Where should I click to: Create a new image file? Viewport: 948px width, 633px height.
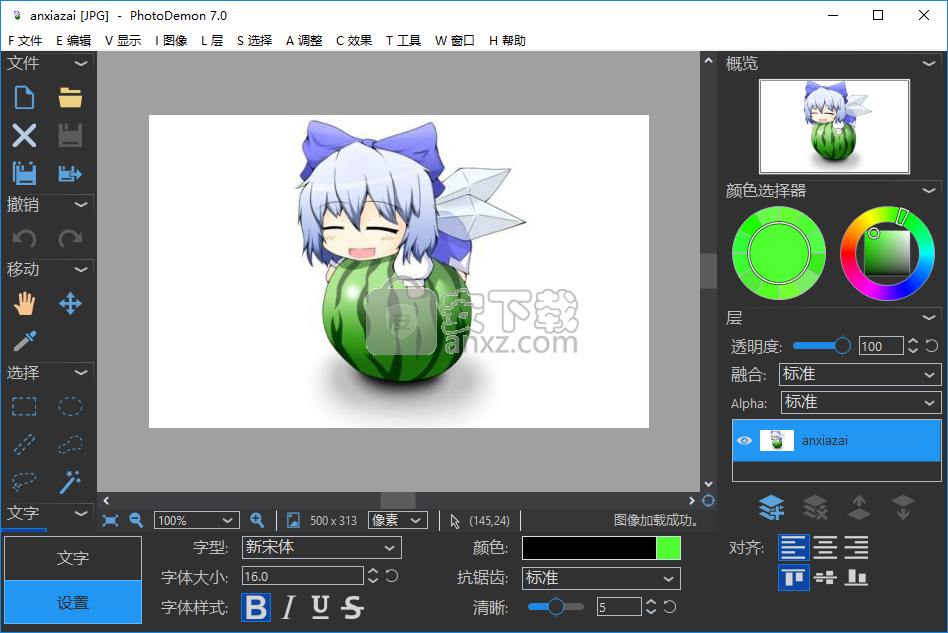tap(24, 98)
